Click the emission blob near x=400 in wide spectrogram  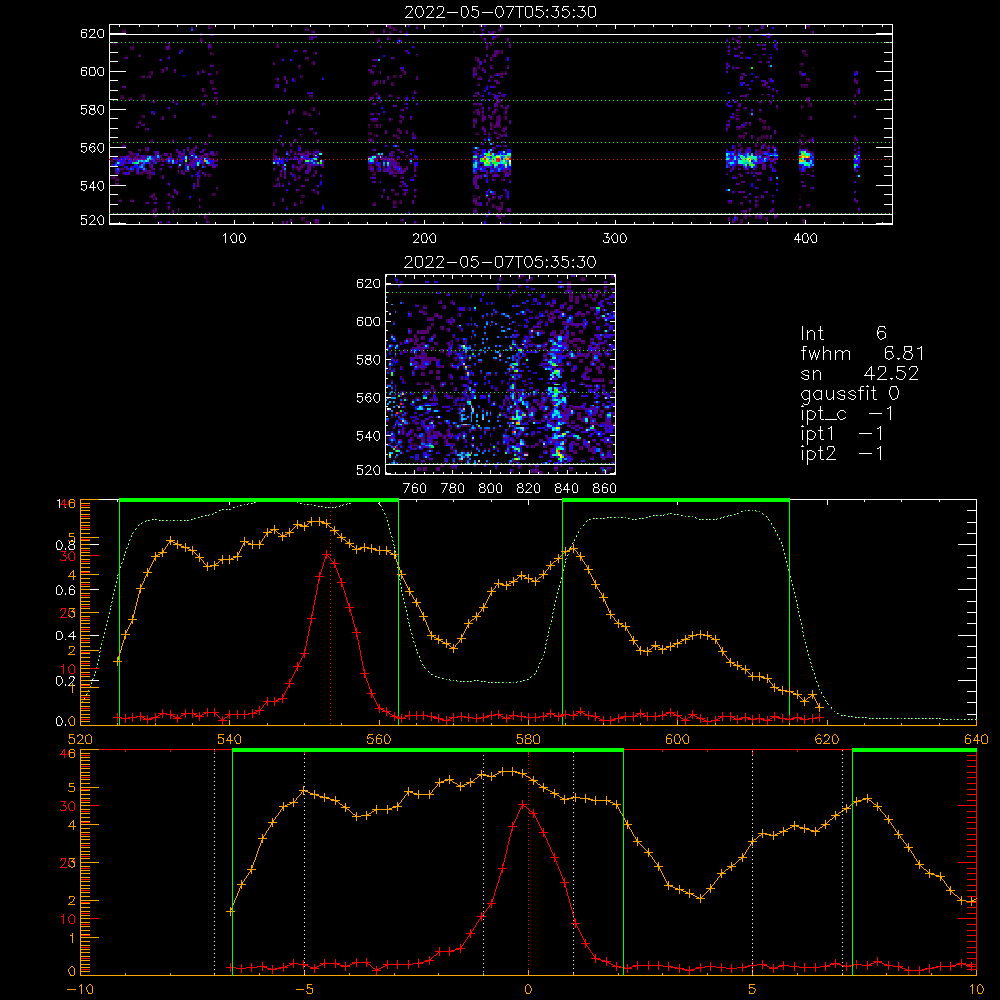[806, 158]
